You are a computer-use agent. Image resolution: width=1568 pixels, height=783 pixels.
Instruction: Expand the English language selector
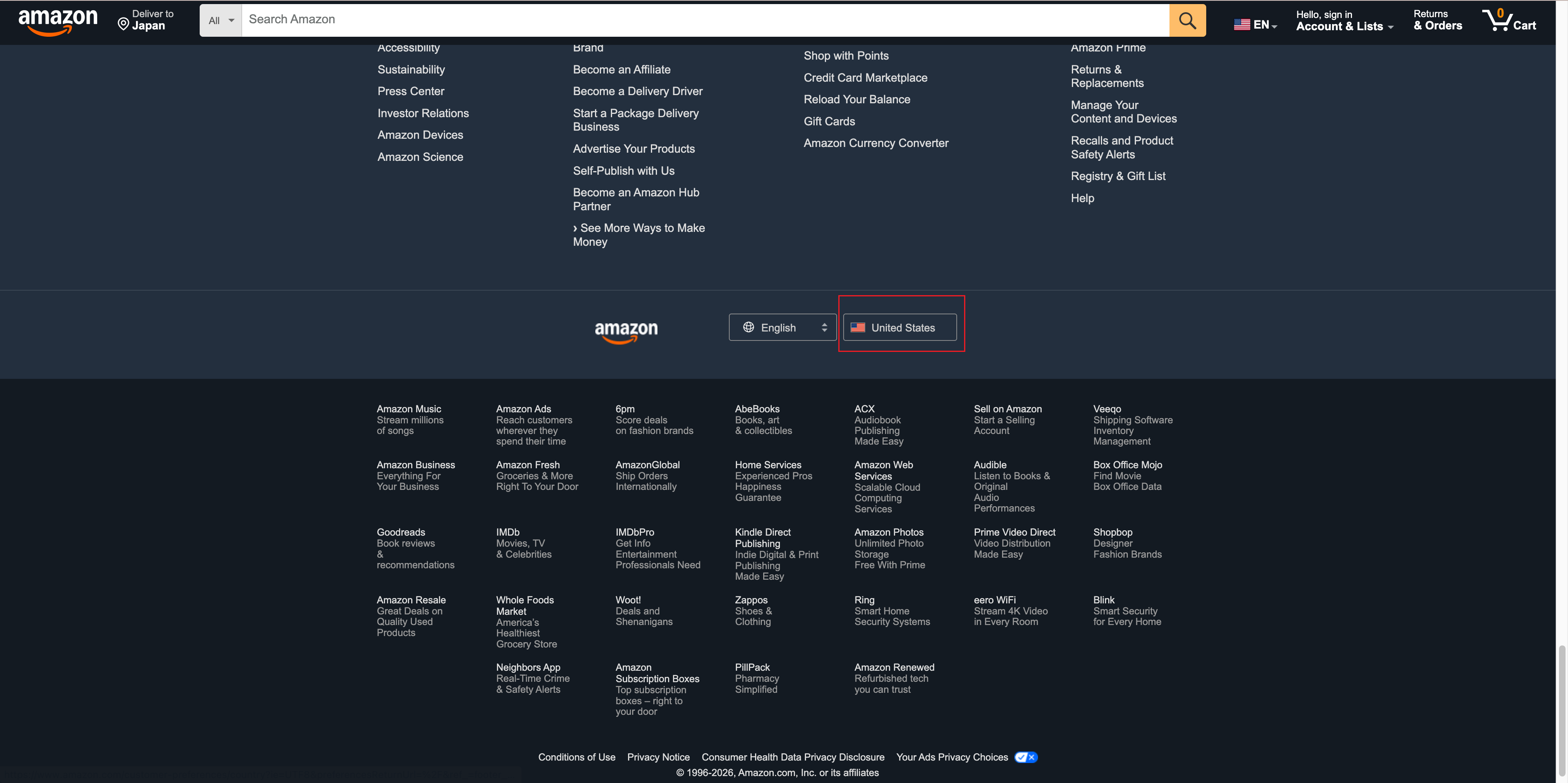click(x=782, y=327)
